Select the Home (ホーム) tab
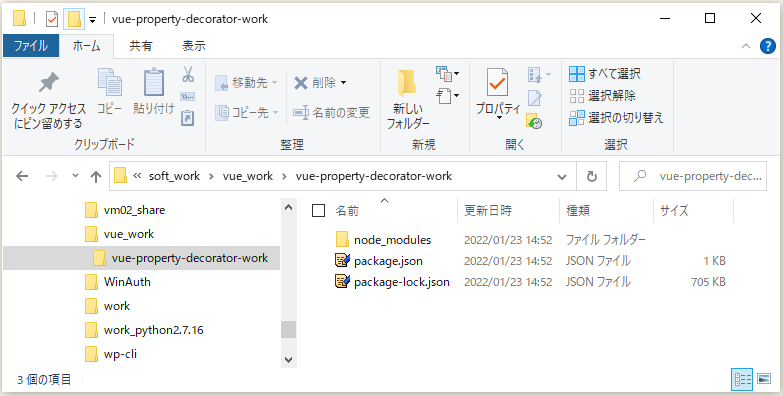This screenshot has width=783, height=396. (86, 46)
